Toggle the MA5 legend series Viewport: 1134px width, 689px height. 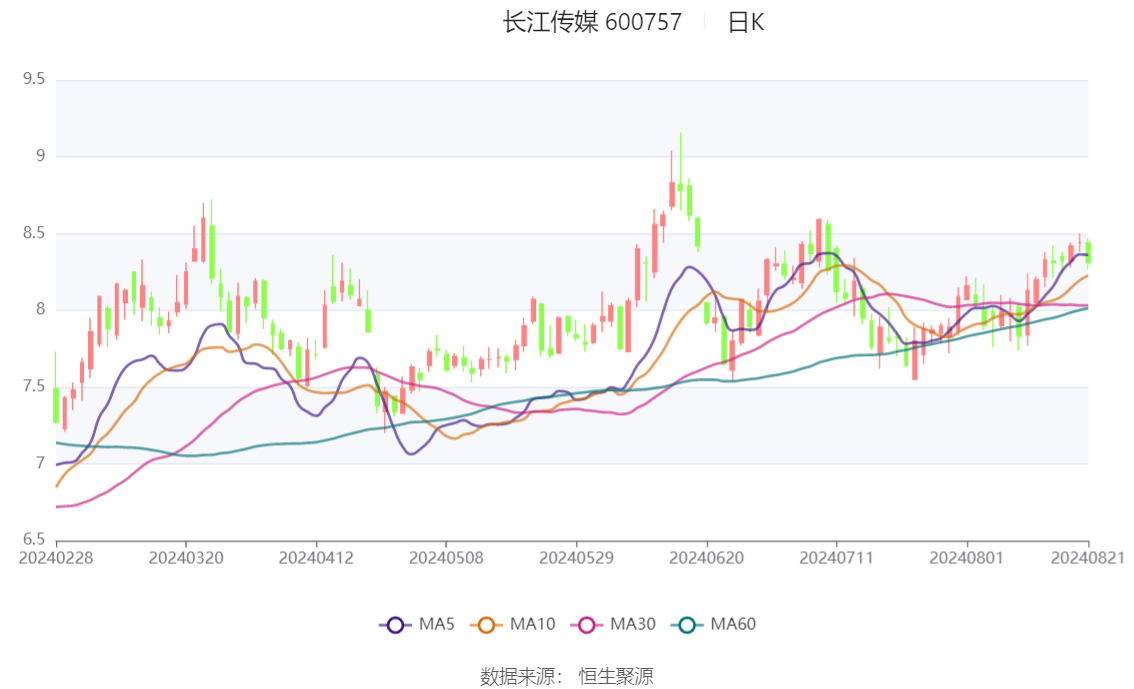tap(417, 625)
